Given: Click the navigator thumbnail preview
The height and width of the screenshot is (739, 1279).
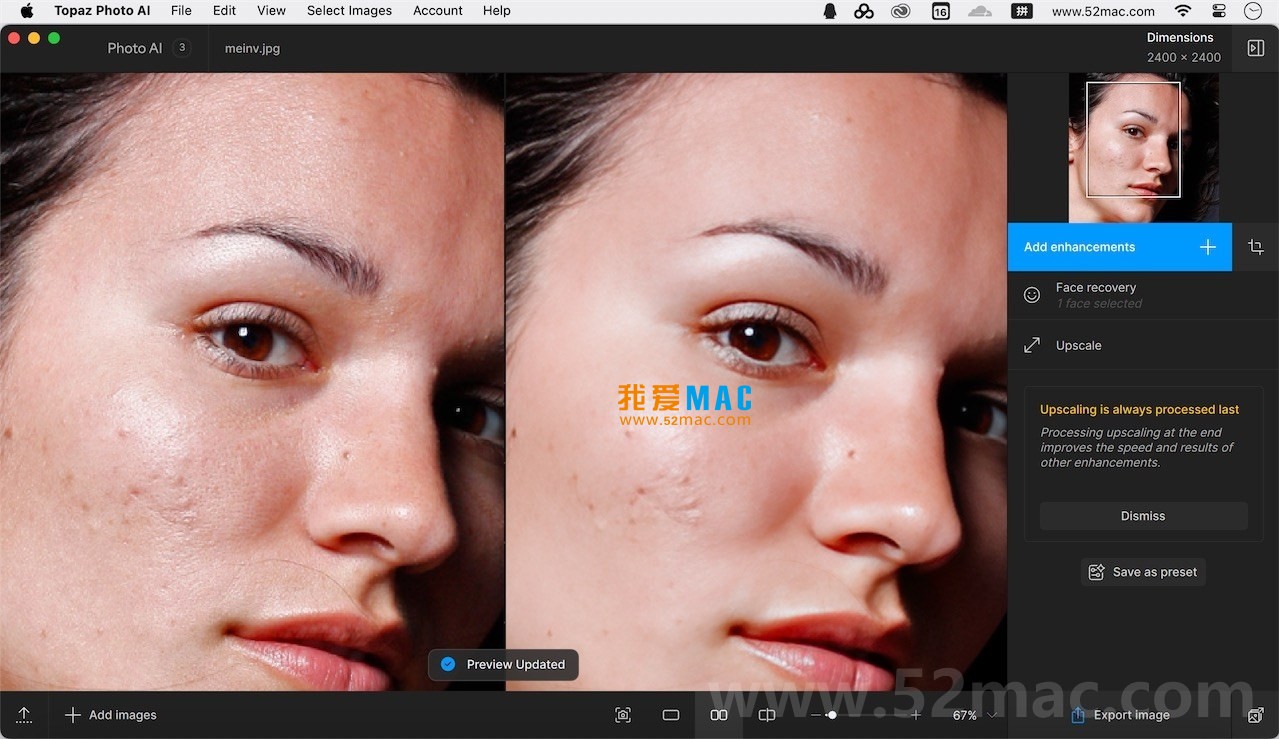Looking at the screenshot, I should point(1143,148).
